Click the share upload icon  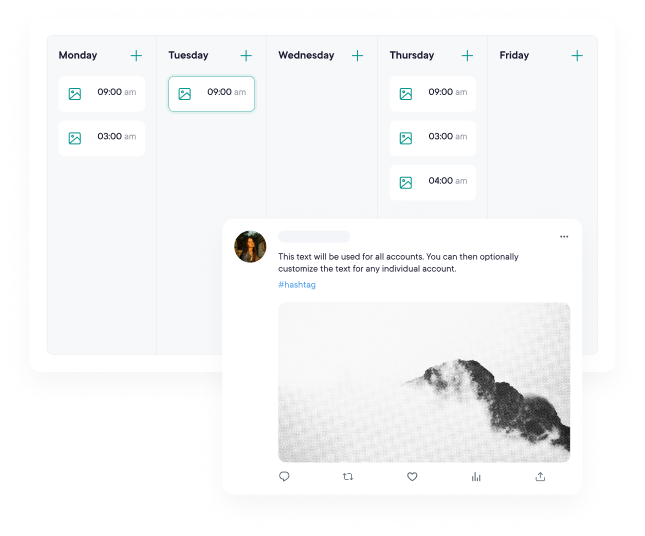(x=540, y=476)
